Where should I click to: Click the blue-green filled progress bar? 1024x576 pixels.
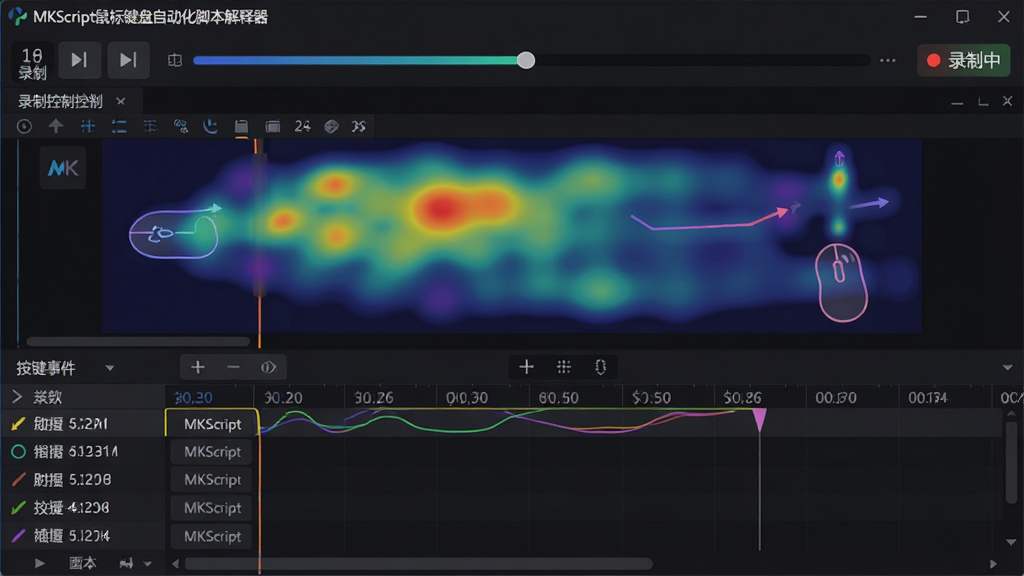point(358,61)
